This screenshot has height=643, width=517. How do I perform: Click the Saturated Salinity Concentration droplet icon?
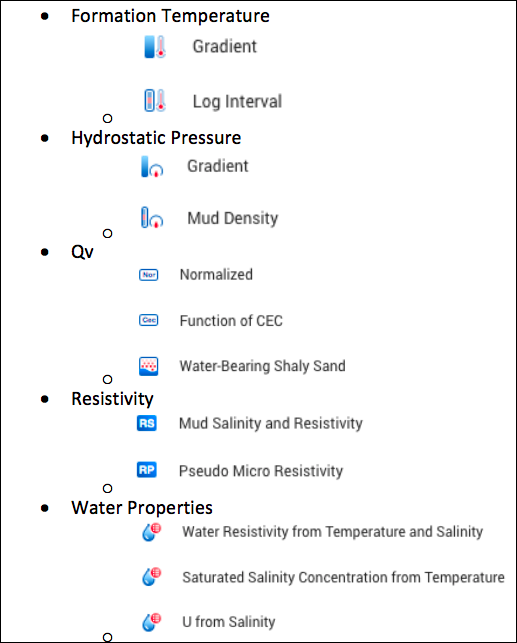pos(151,577)
